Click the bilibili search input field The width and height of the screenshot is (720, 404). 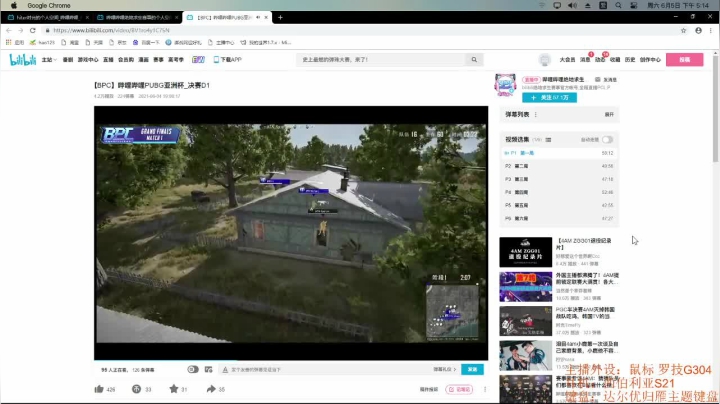pyautogui.click(x=382, y=60)
